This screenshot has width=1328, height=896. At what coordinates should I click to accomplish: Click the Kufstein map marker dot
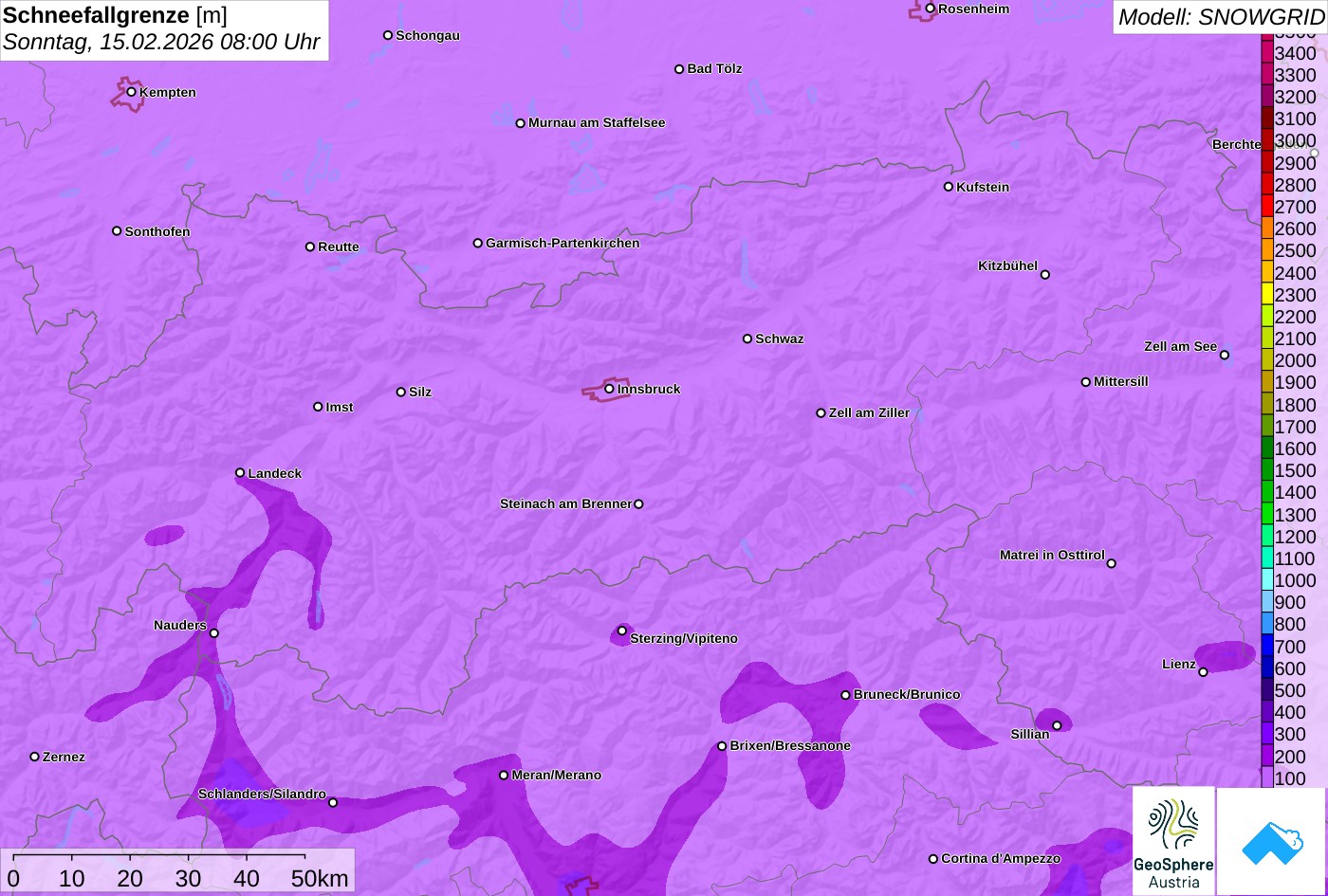click(949, 187)
